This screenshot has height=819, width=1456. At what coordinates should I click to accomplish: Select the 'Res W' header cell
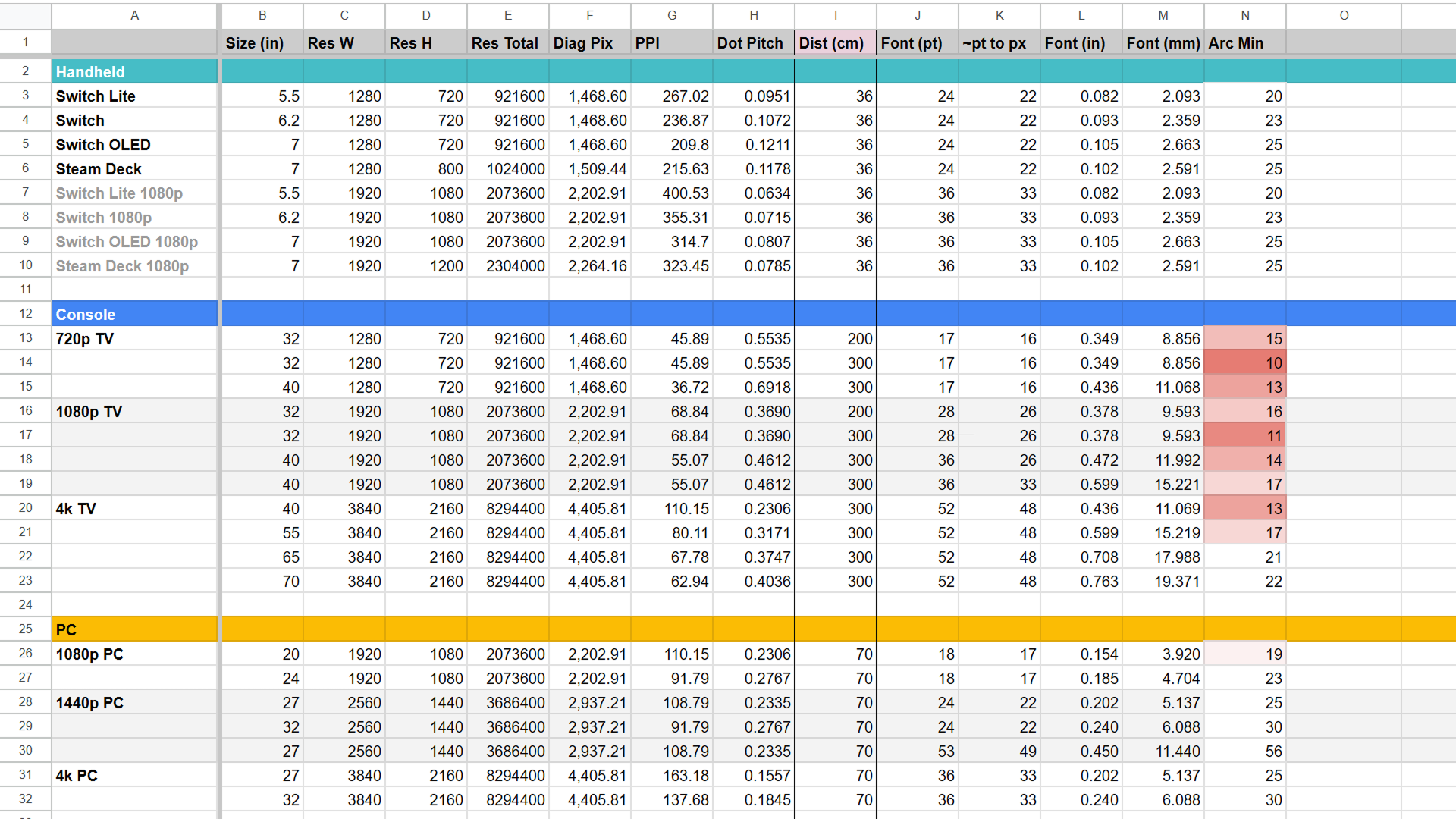click(344, 42)
